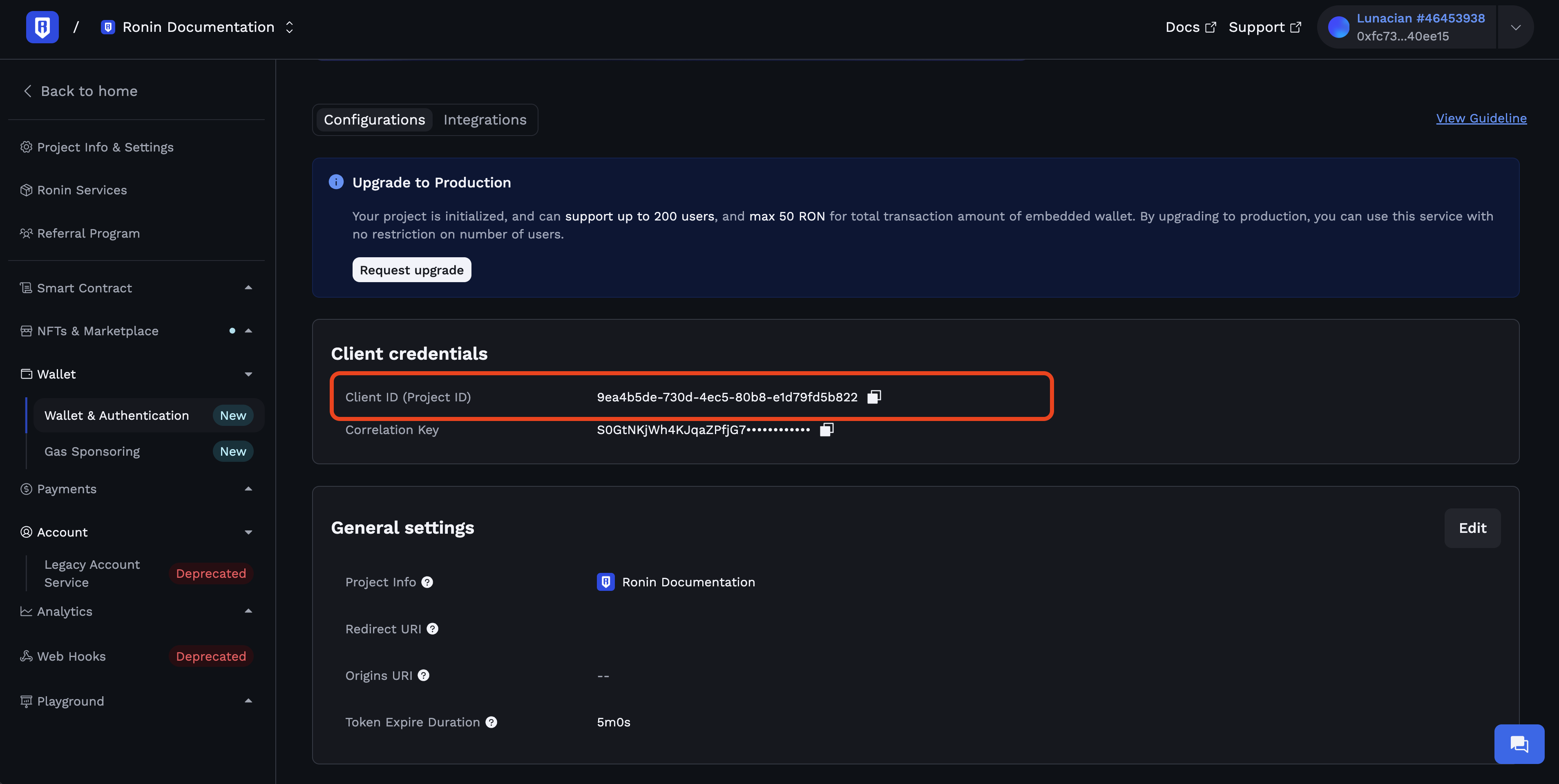Click the Web Hooks icon
This screenshot has height=784, width=1559.
tap(26, 656)
